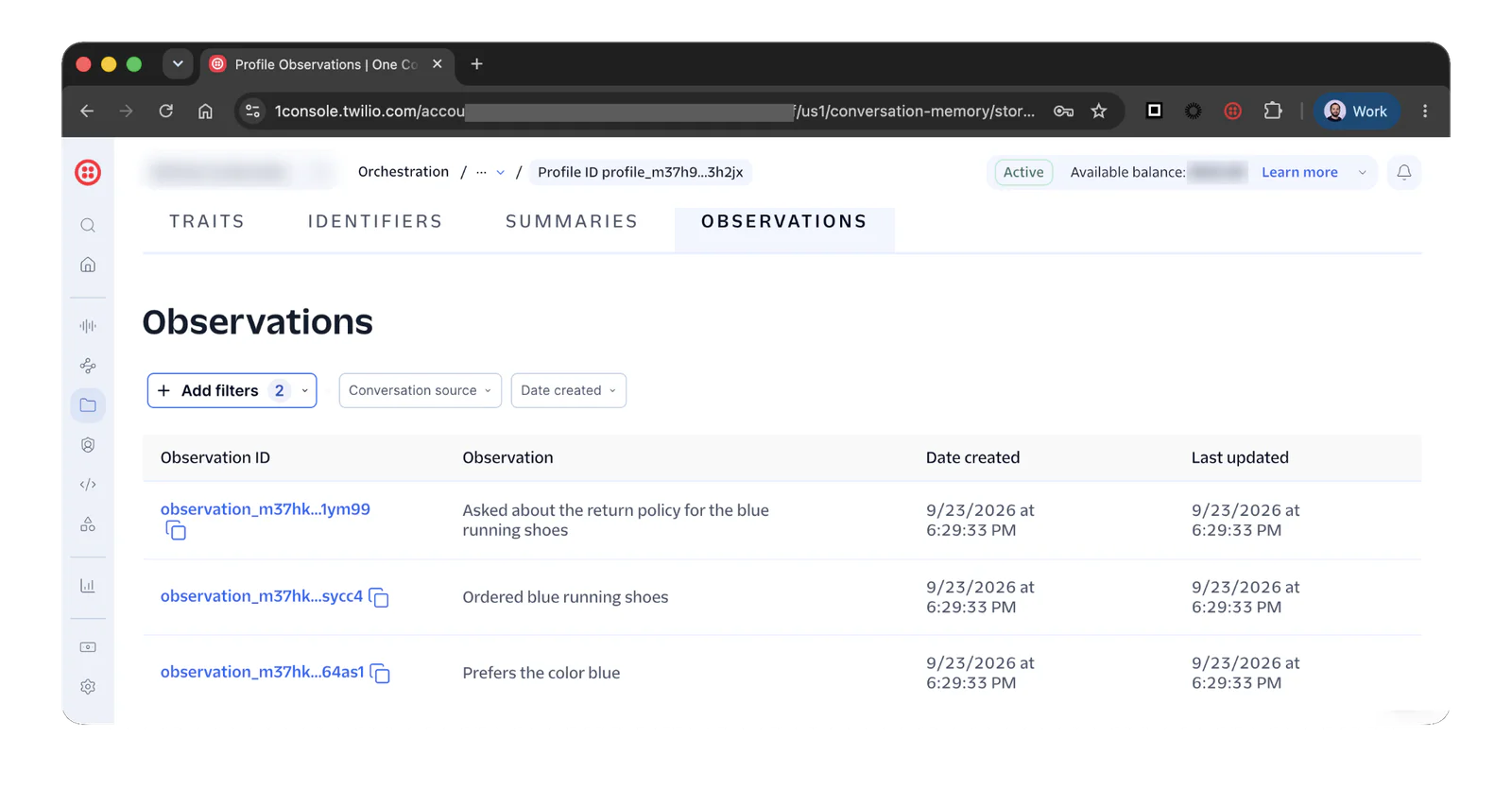1512x806 pixels.
Task: Open observation_m37hk...sycc4 link
Action: click(x=262, y=596)
